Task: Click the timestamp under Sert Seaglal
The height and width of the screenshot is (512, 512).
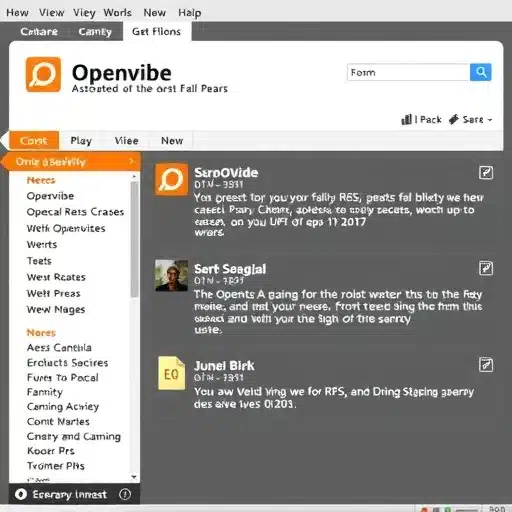Action: [x=219, y=281]
